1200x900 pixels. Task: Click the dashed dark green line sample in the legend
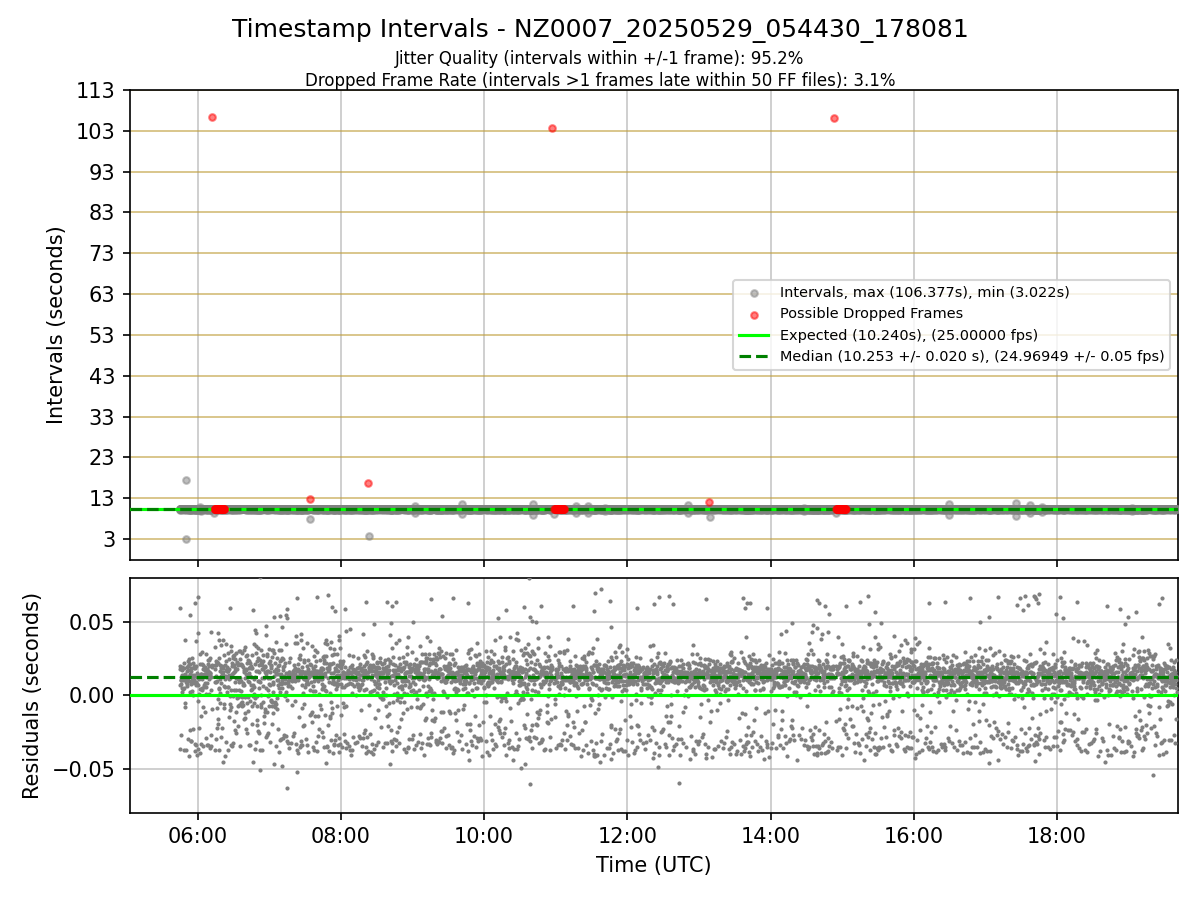(x=754, y=356)
